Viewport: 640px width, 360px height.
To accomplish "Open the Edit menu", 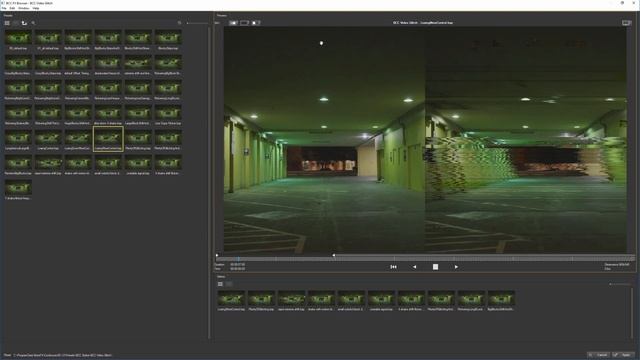I will click(12, 8).
